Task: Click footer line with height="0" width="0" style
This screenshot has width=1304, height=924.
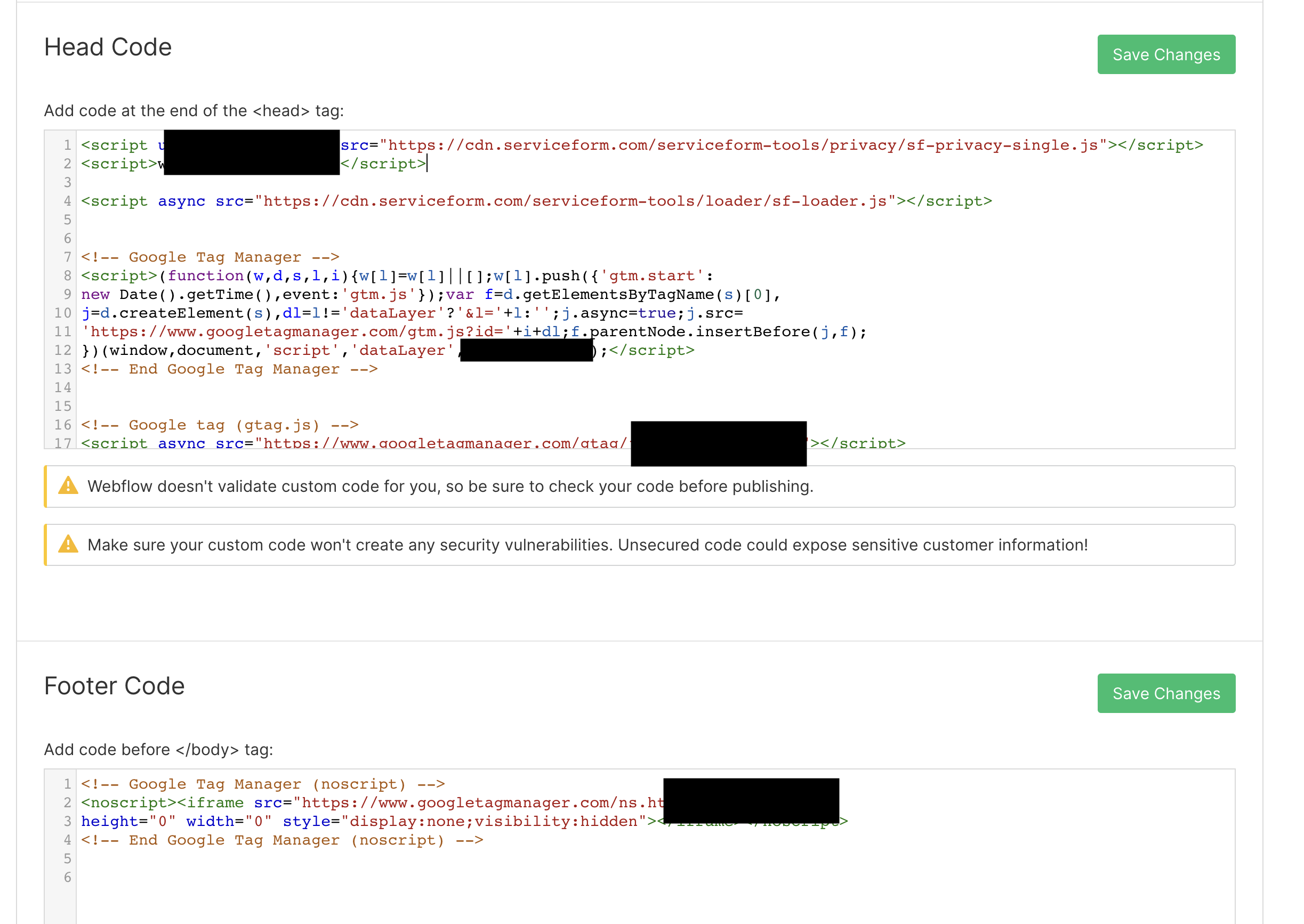Action: 464,821
